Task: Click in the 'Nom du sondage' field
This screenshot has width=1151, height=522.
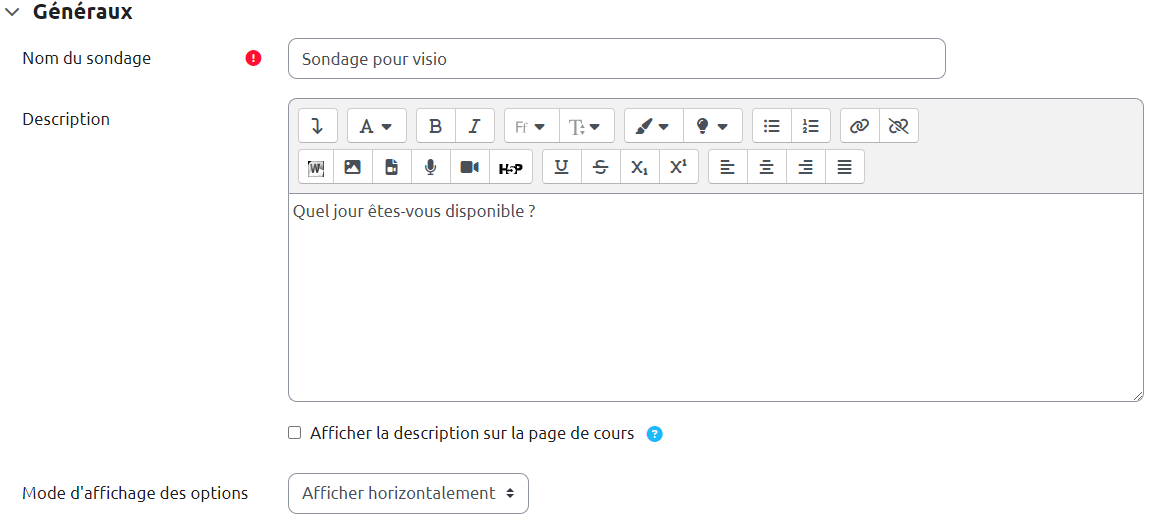Action: pos(616,59)
